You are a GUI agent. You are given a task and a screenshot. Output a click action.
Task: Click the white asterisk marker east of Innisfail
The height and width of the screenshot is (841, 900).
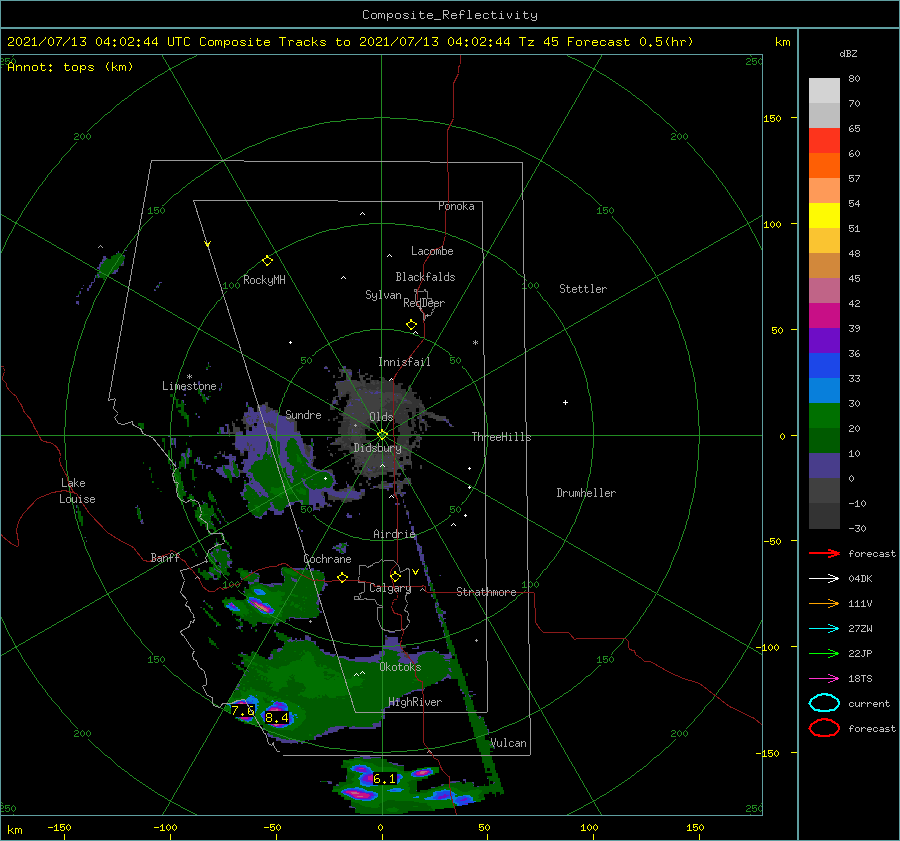click(475, 343)
